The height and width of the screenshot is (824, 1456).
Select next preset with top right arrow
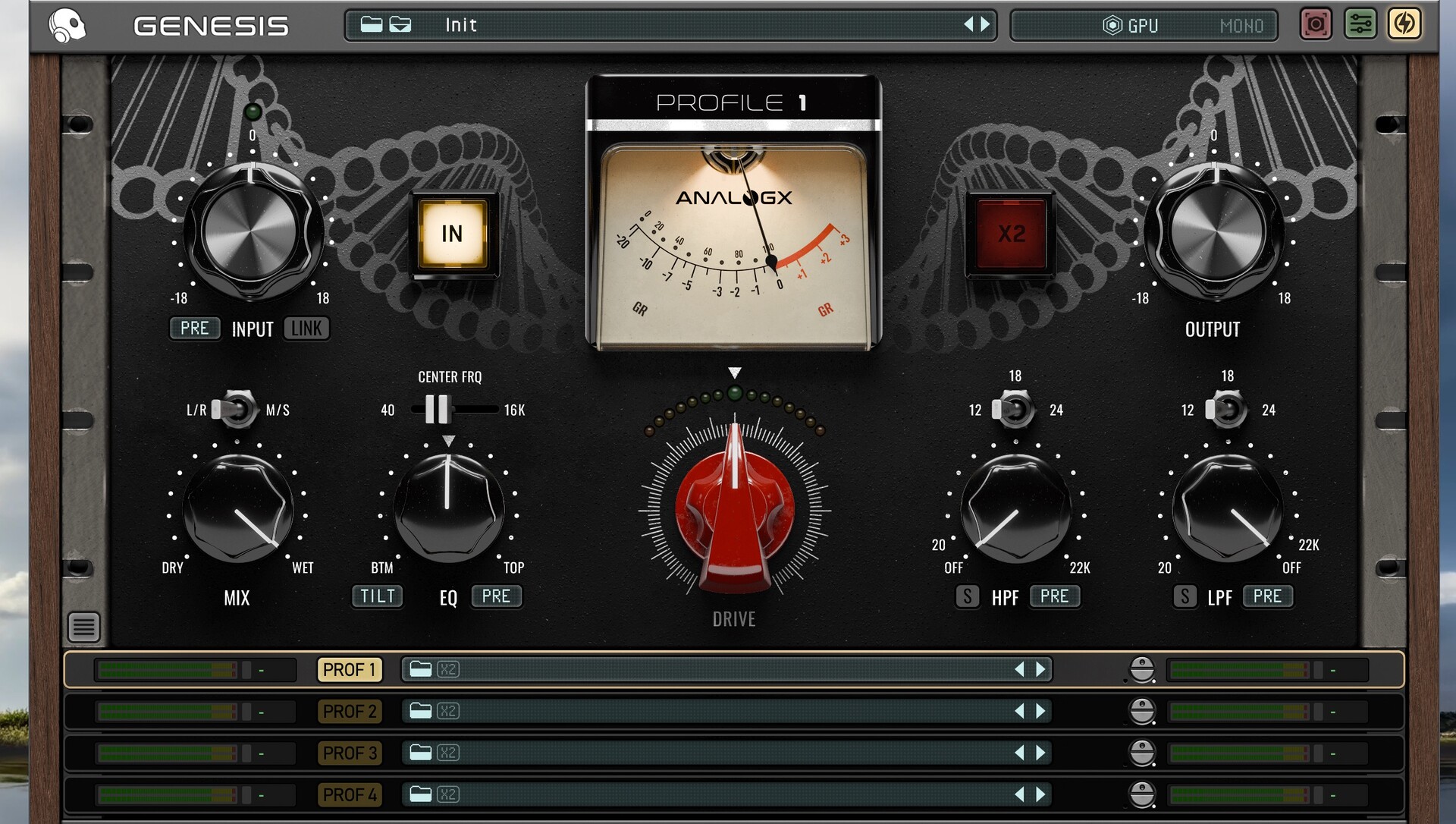click(985, 24)
